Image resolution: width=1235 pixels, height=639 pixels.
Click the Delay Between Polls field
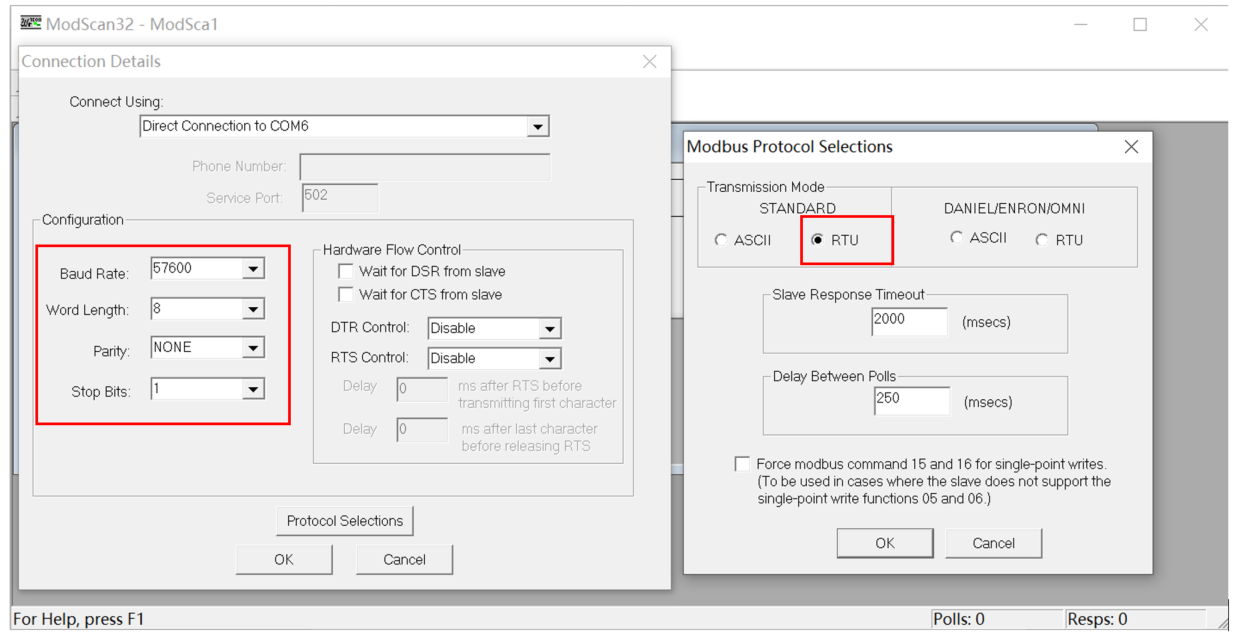click(911, 400)
